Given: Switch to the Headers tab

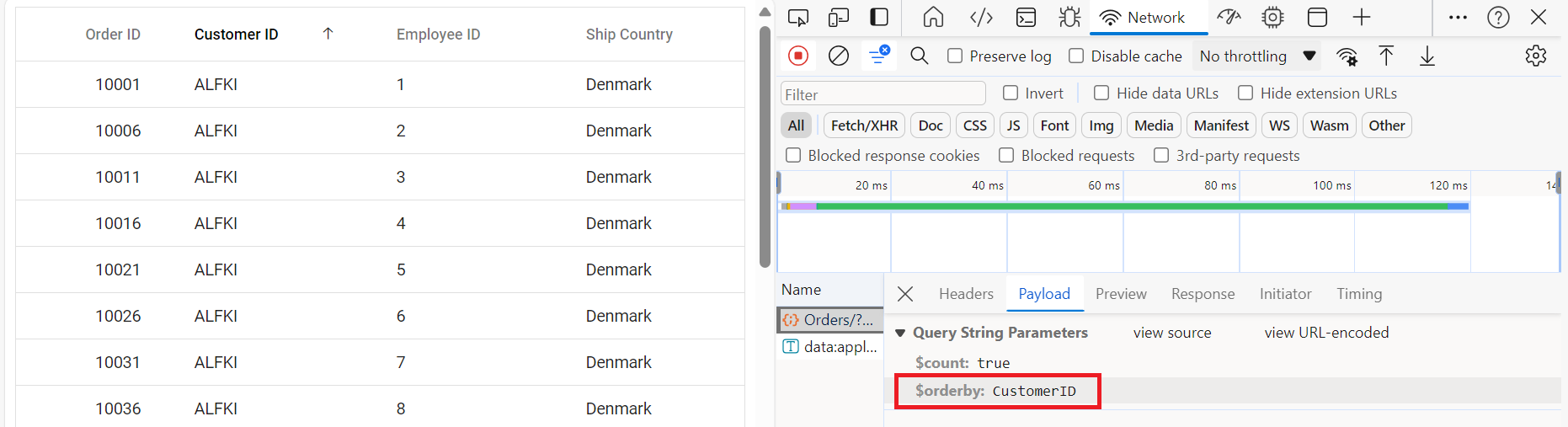Looking at the screenshot, I should [x=966, y=294].
